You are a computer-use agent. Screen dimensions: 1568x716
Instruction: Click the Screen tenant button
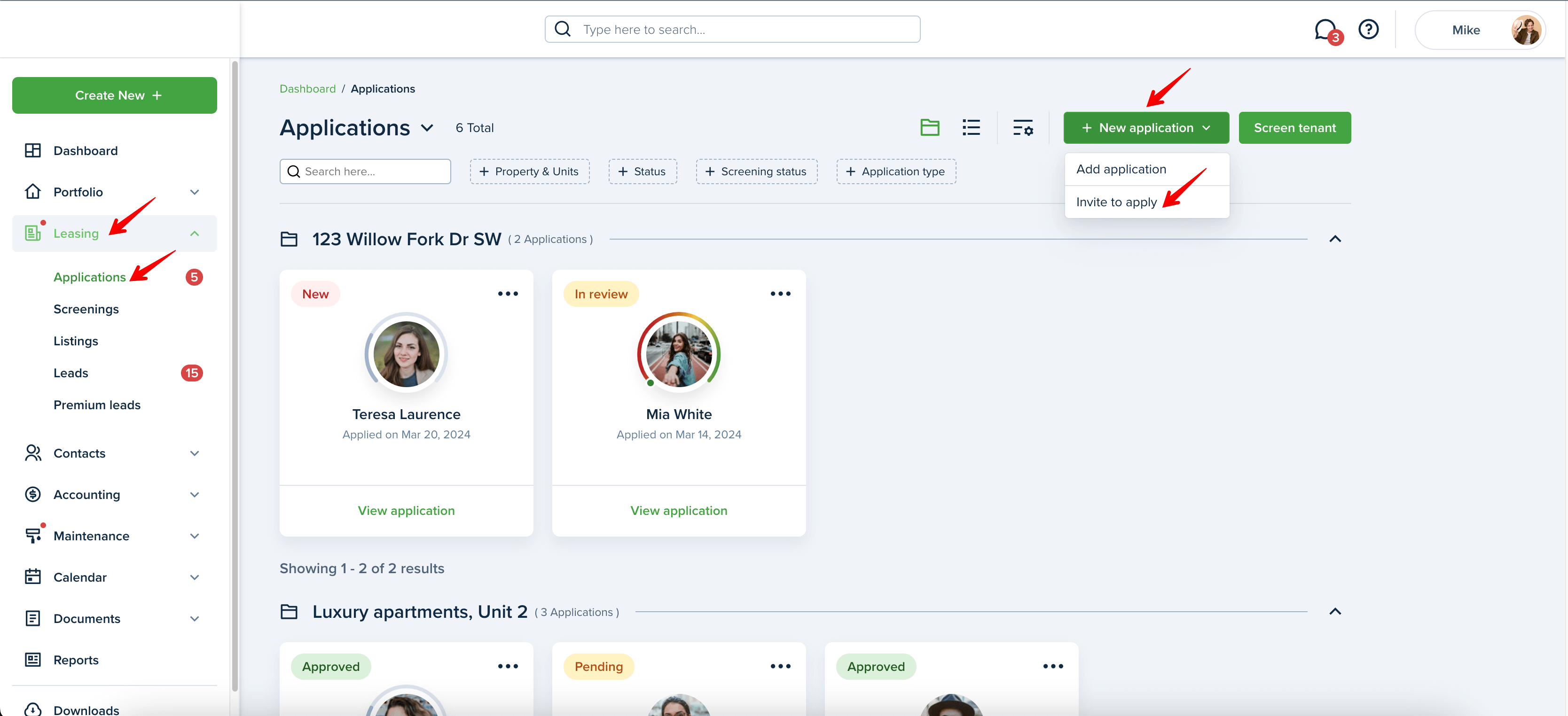point(1294,128)
